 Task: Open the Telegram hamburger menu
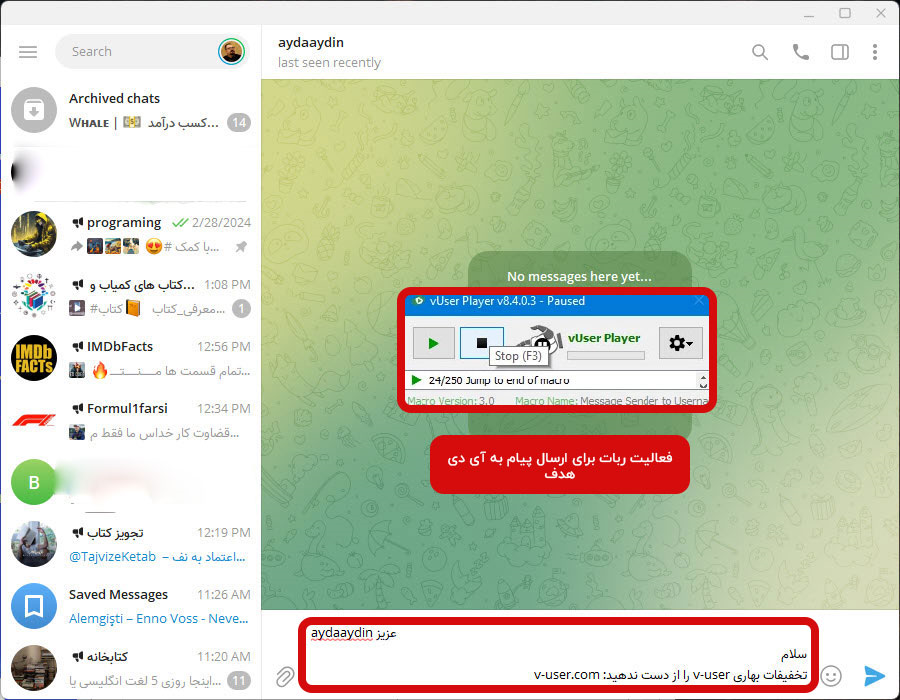pos(28,52)
